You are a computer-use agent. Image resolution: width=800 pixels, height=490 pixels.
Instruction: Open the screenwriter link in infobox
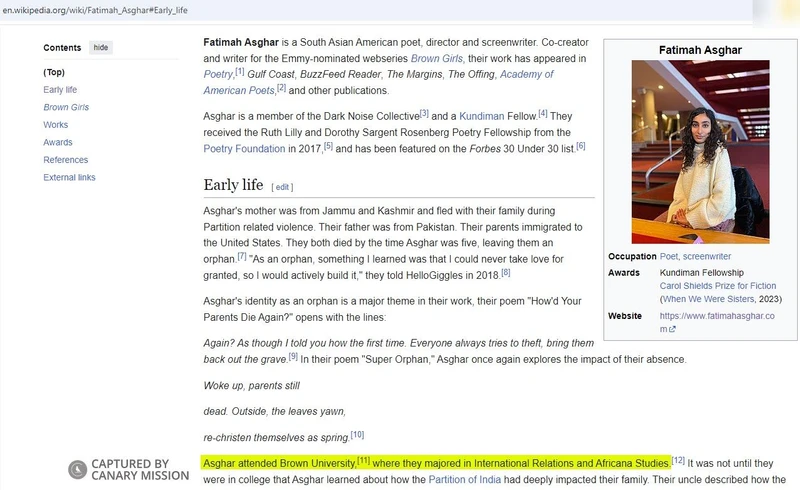pyautogui.click(x=707, y=256)
